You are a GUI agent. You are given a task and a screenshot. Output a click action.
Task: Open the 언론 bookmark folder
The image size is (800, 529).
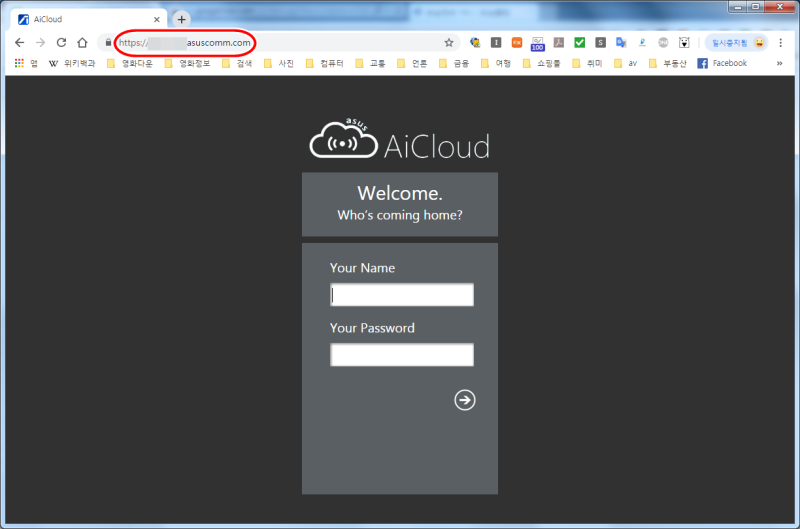tap(412, 63)
